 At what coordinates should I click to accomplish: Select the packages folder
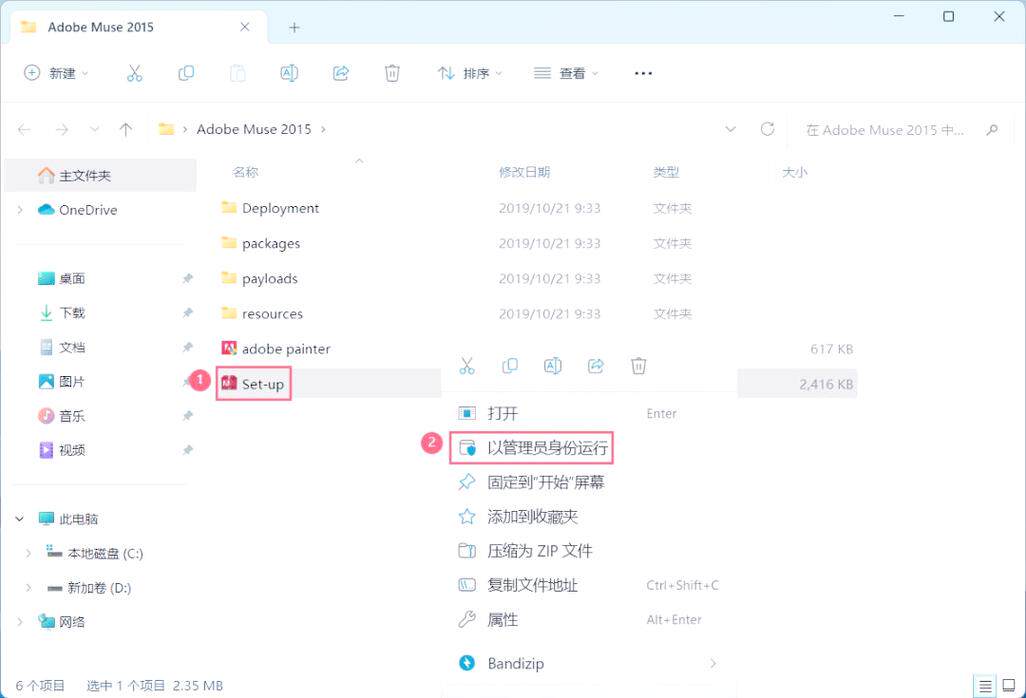pyautogui.click(x=261, y=243)
